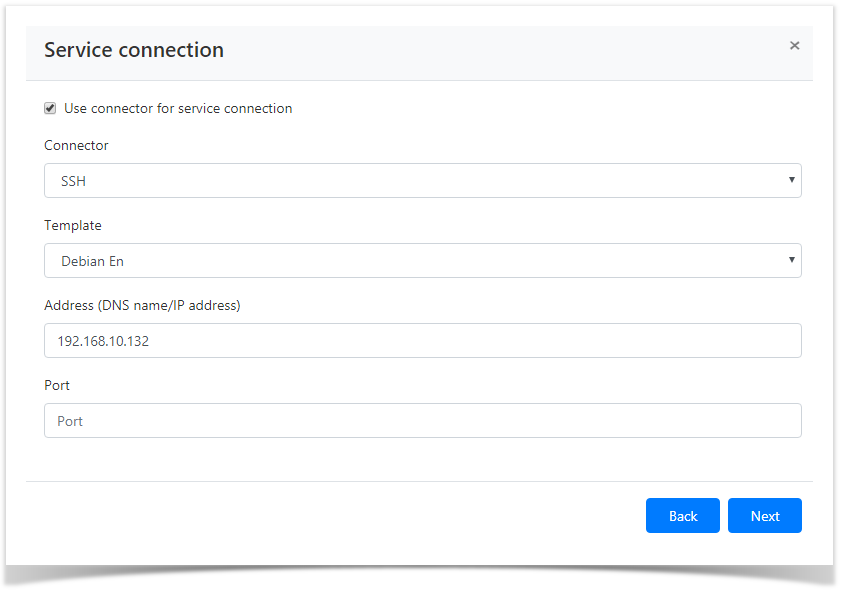Close the Service connection dialog
The height and width of the screenshot is (594, 847).
795,45
